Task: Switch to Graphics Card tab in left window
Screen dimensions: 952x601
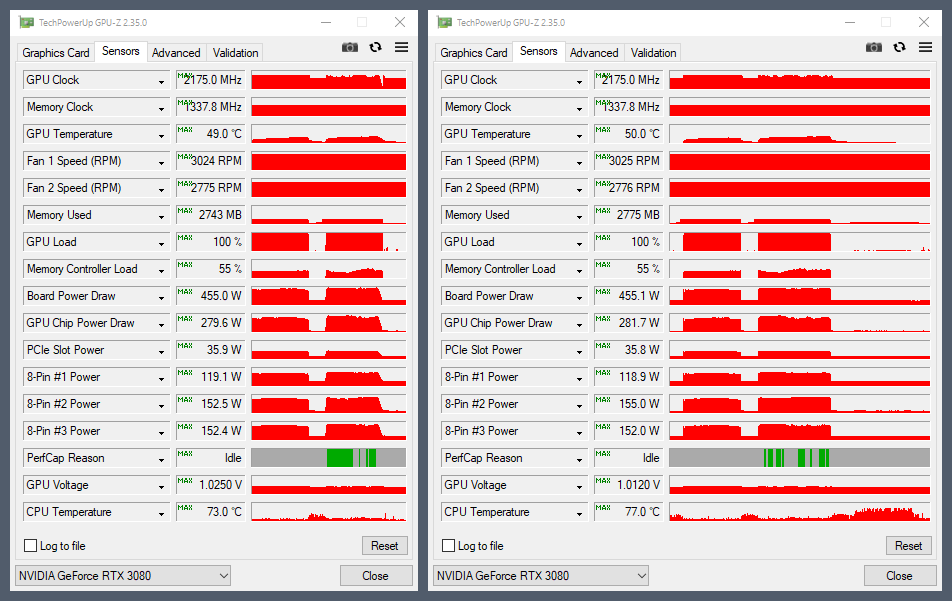Action: [56, 53]
